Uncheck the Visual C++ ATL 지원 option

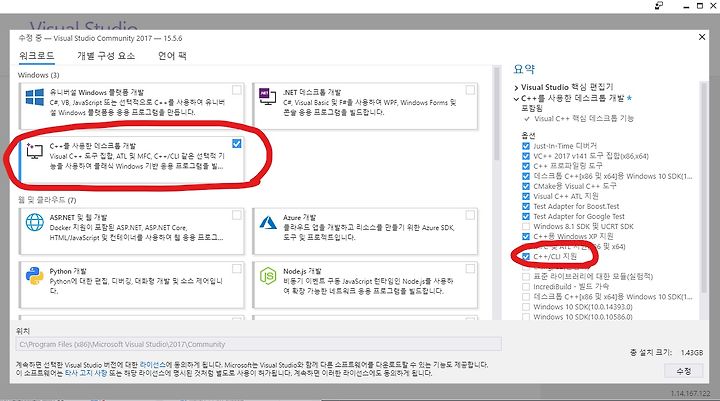(x=526, y=196)
